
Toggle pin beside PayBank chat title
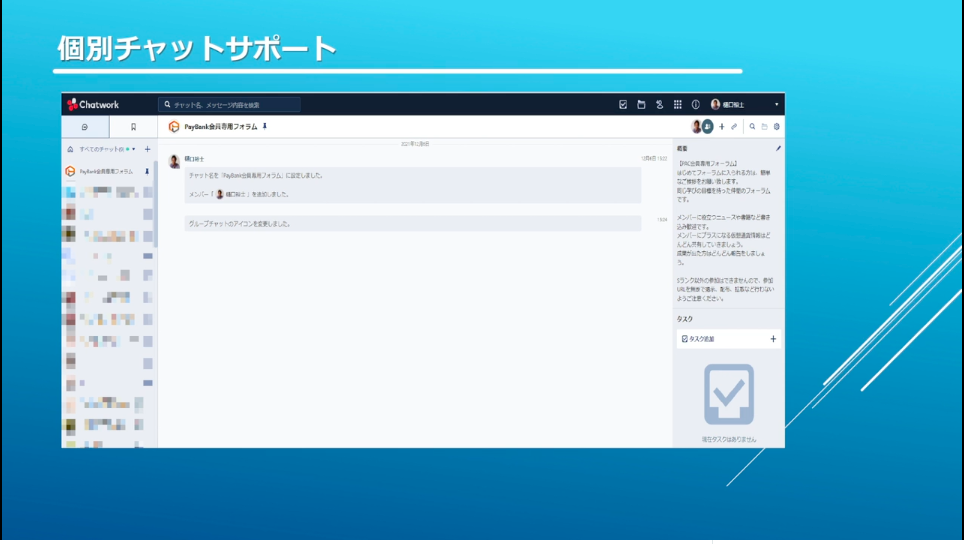click(265, 126)
